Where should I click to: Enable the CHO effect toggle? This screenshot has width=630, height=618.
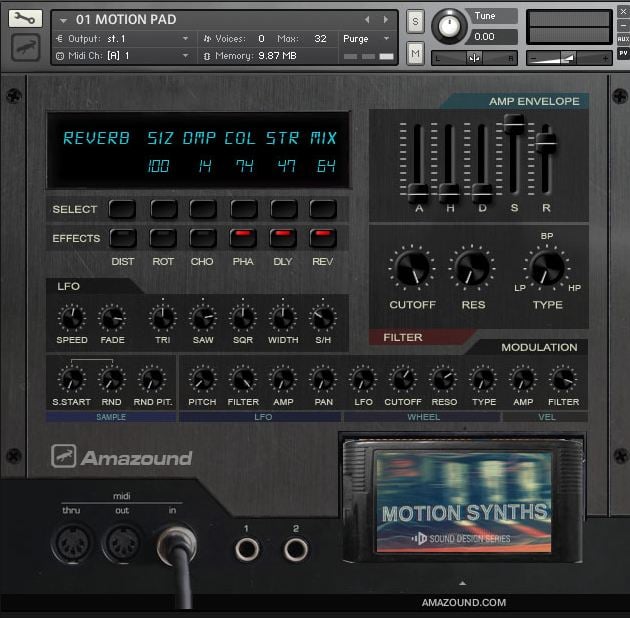click(203, 238)
